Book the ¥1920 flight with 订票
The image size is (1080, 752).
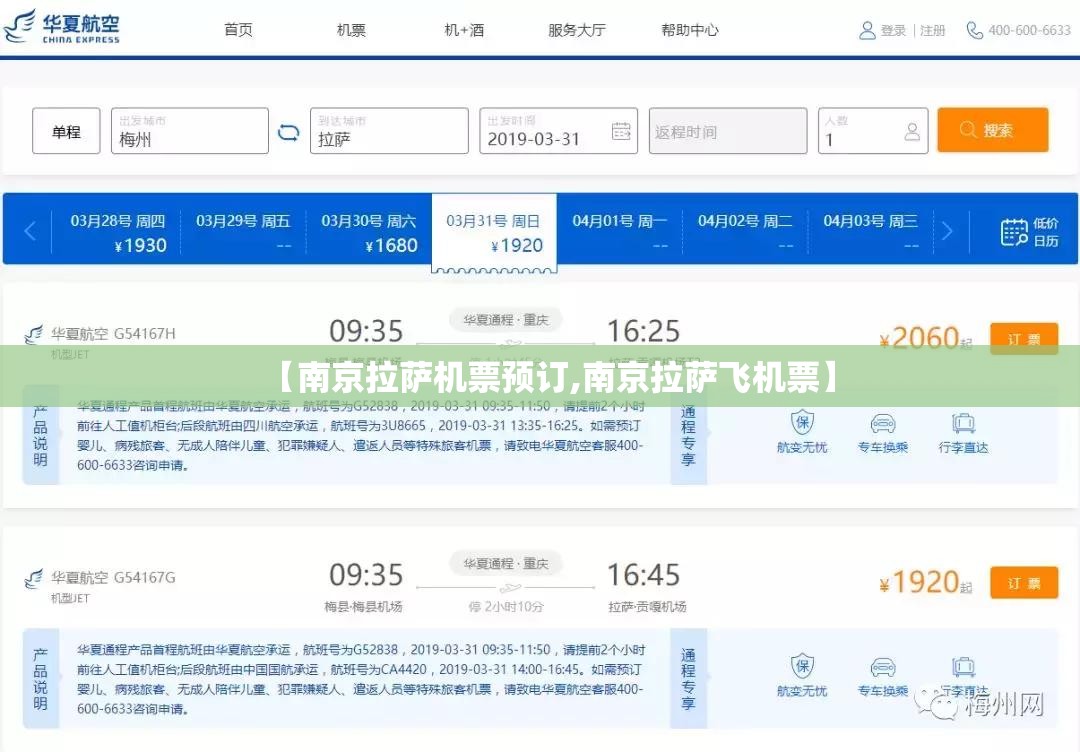click(x=1023, y=582)
